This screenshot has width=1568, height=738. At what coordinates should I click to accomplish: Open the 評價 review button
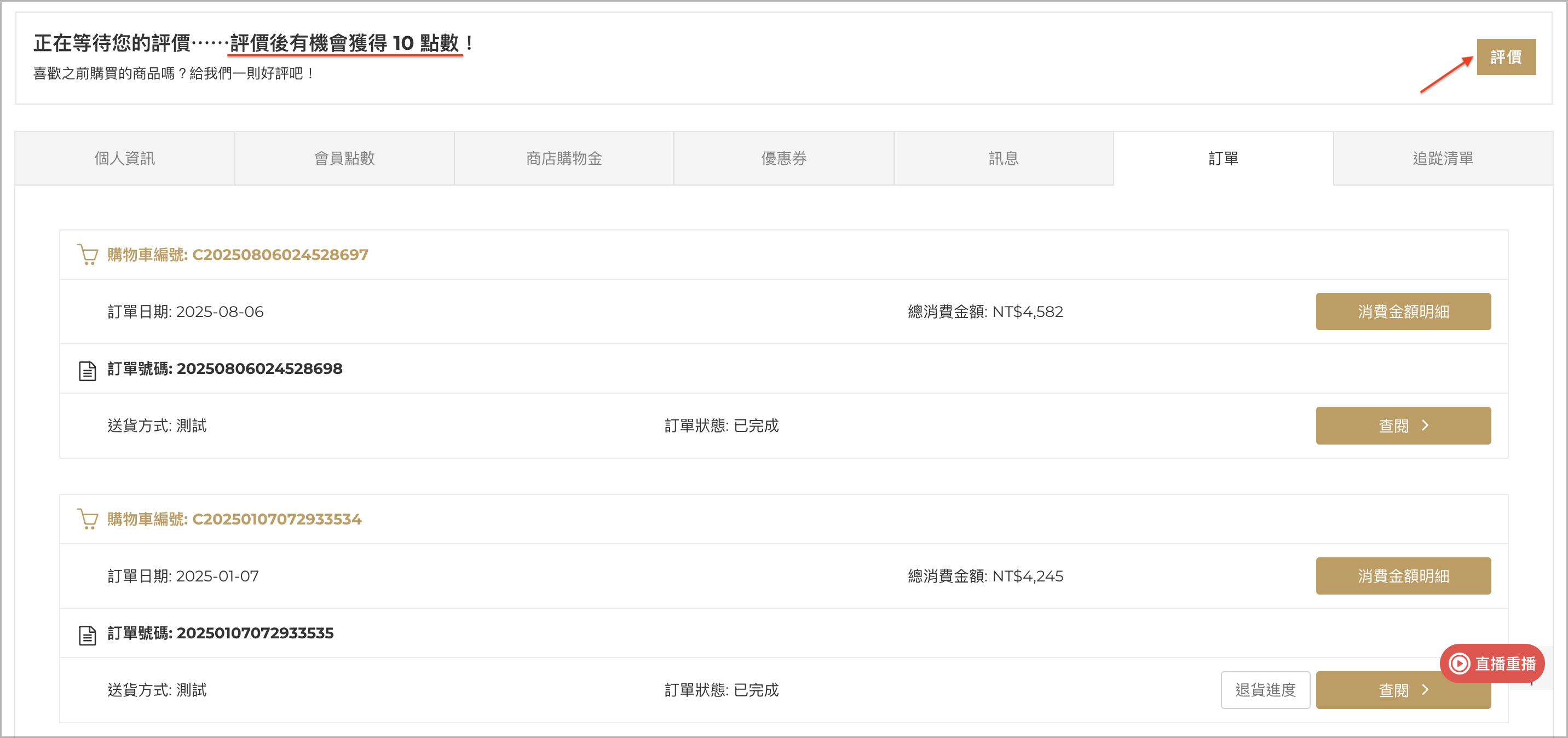(1506, 56)
